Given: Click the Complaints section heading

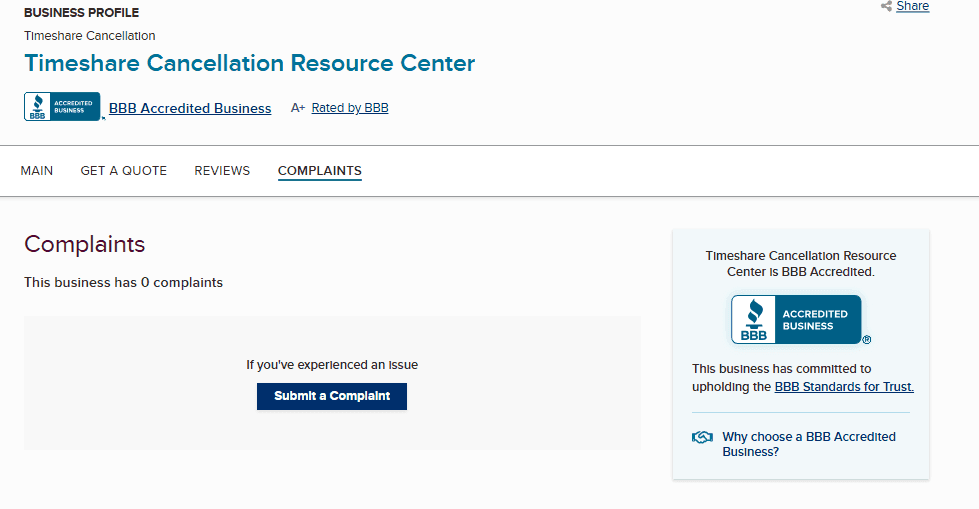Looking at the screenshot, I should [85, 245].
